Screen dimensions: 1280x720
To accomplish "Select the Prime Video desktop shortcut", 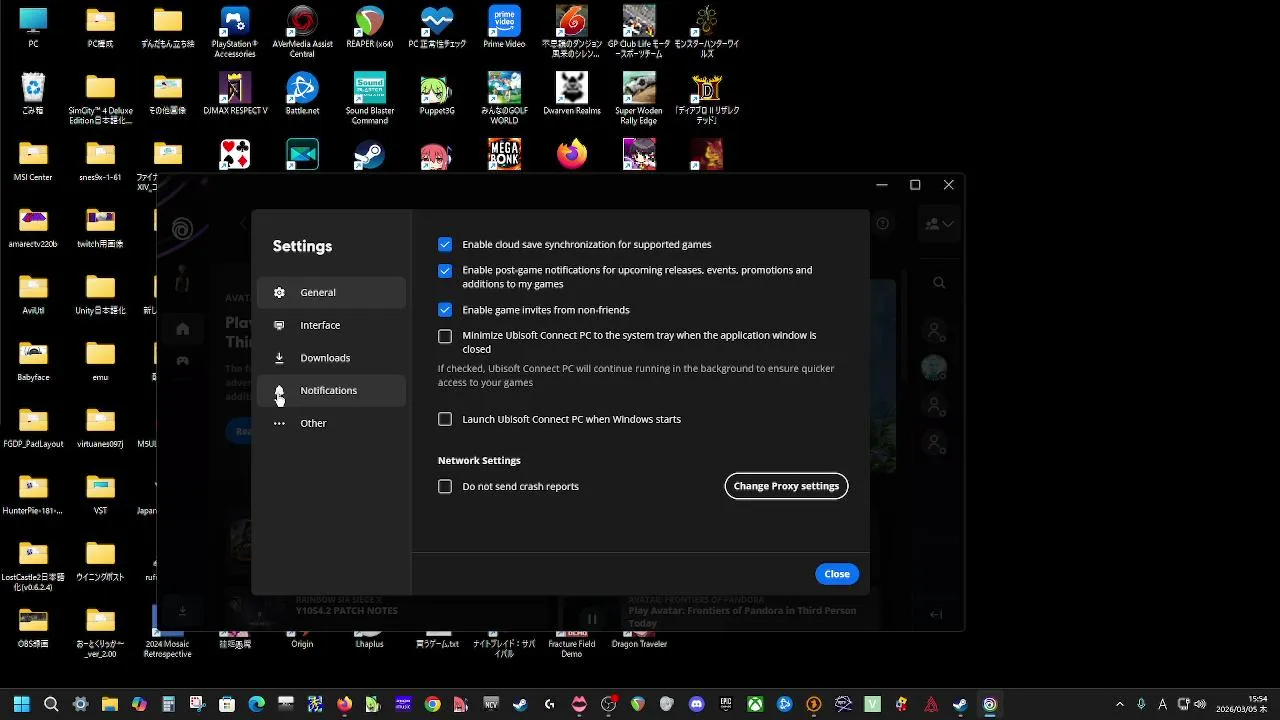I will 504,27.
